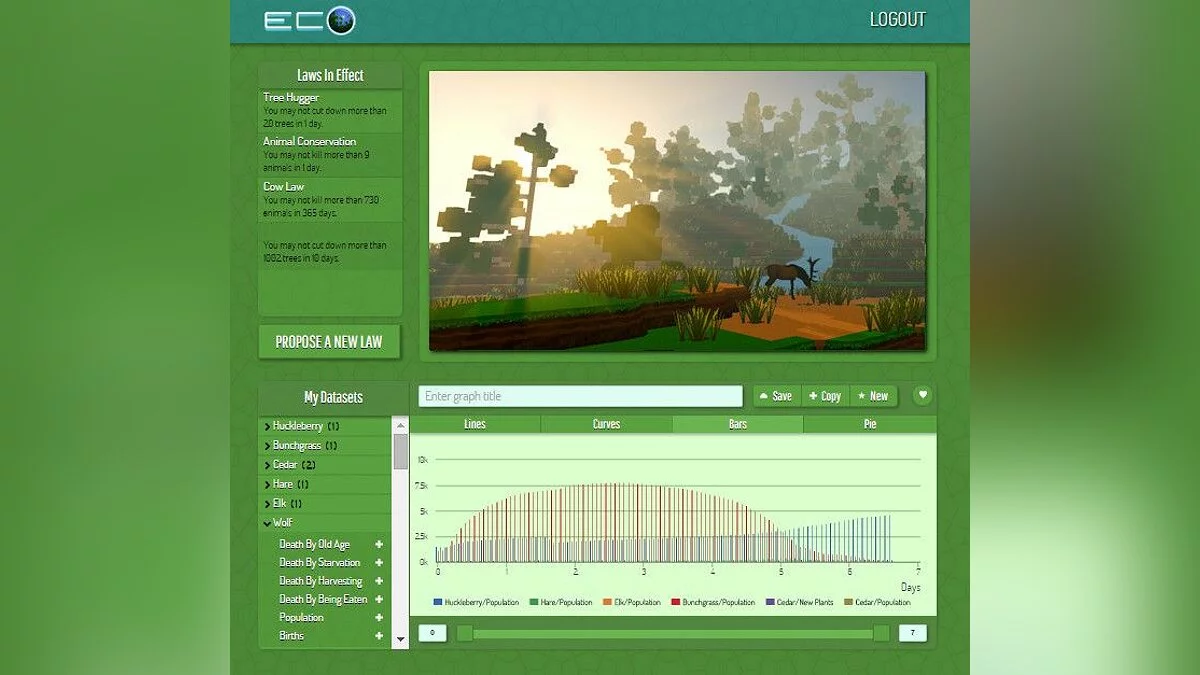
Task: Select the Cow Law entry
Action: pyautogui.click(x=329, y=199)
